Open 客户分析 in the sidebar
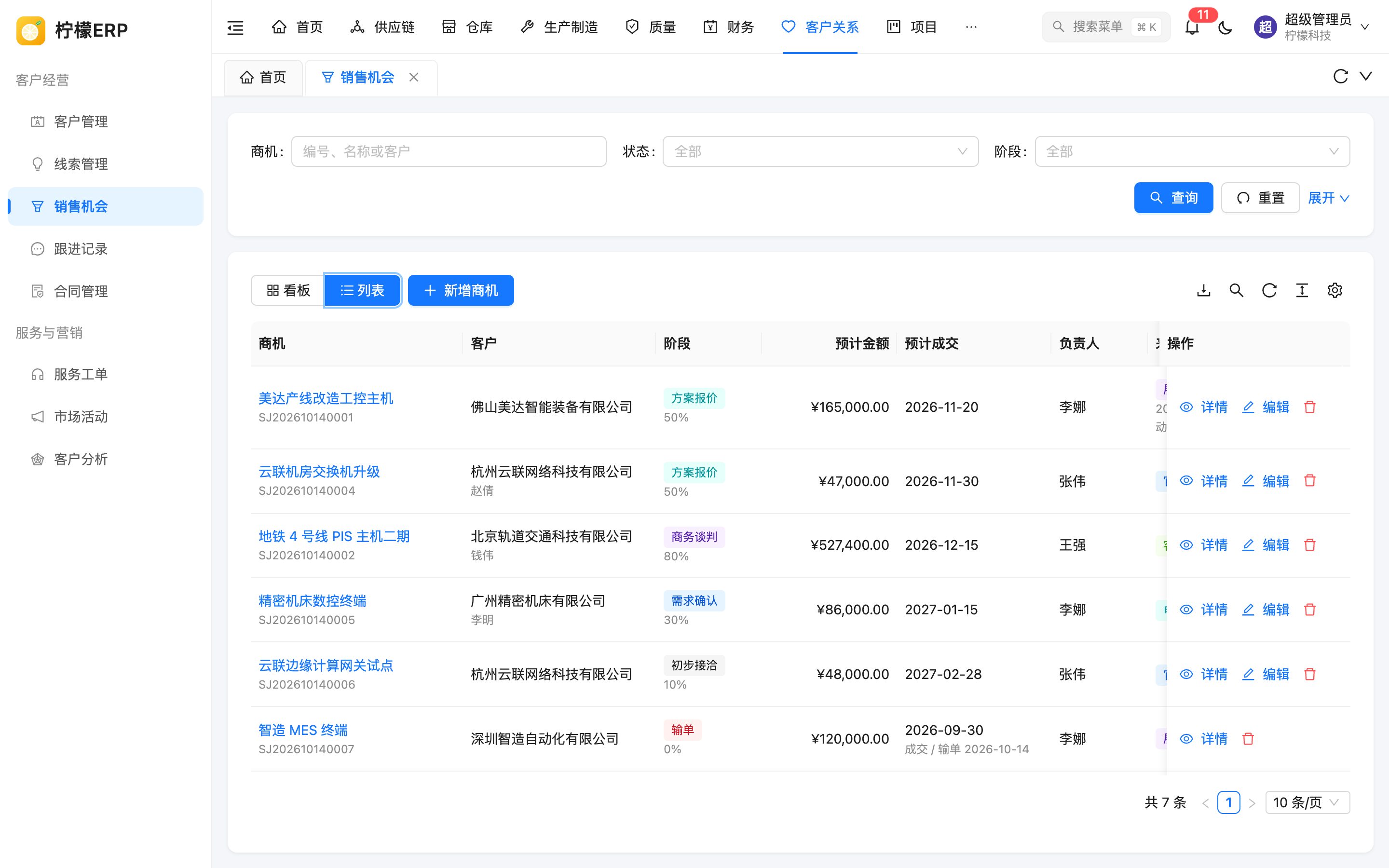Screen dimensions: 1389x868 pyautogui.click(x=106, y=459)
